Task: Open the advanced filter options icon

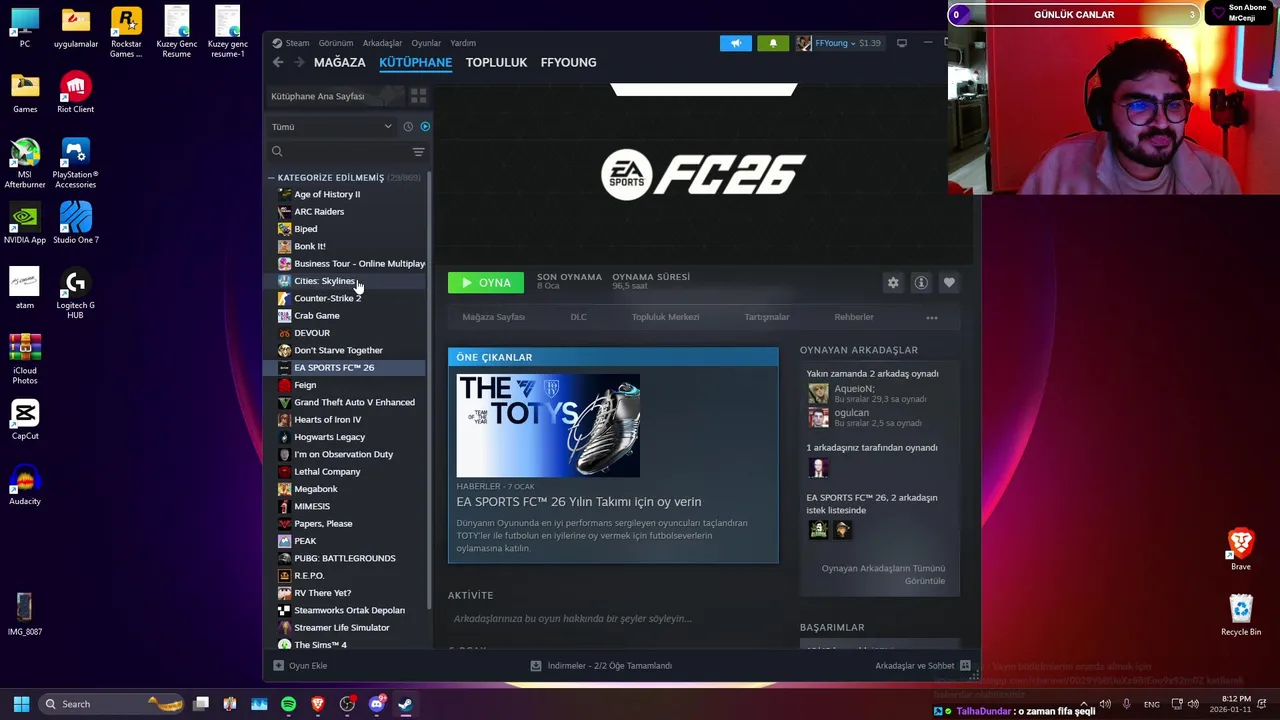Action: [418, 152]
